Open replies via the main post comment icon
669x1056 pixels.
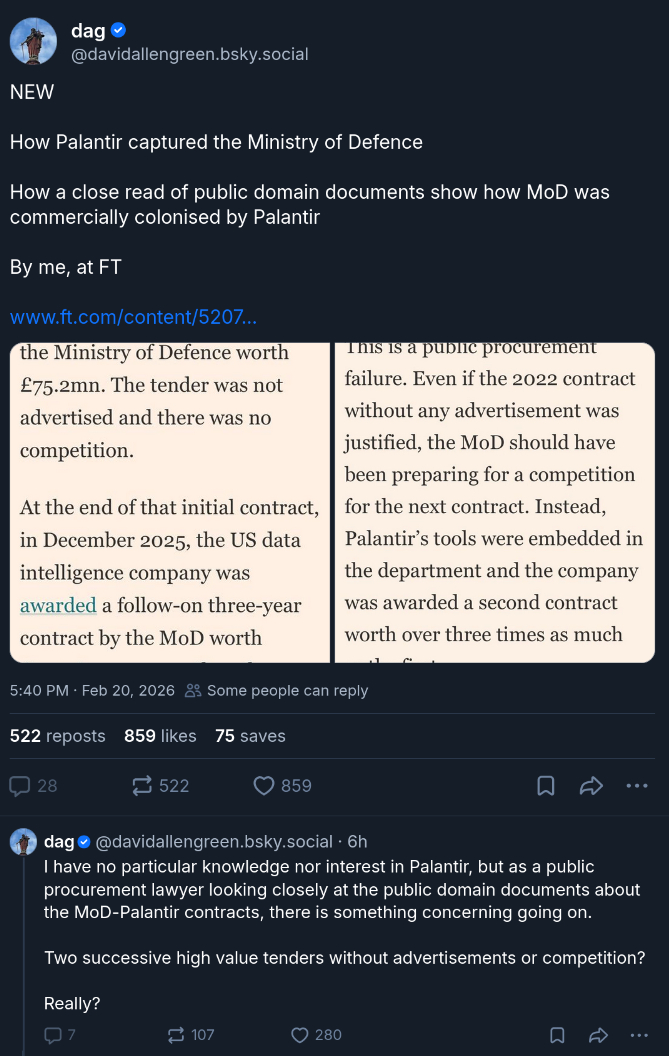[20, 786]
